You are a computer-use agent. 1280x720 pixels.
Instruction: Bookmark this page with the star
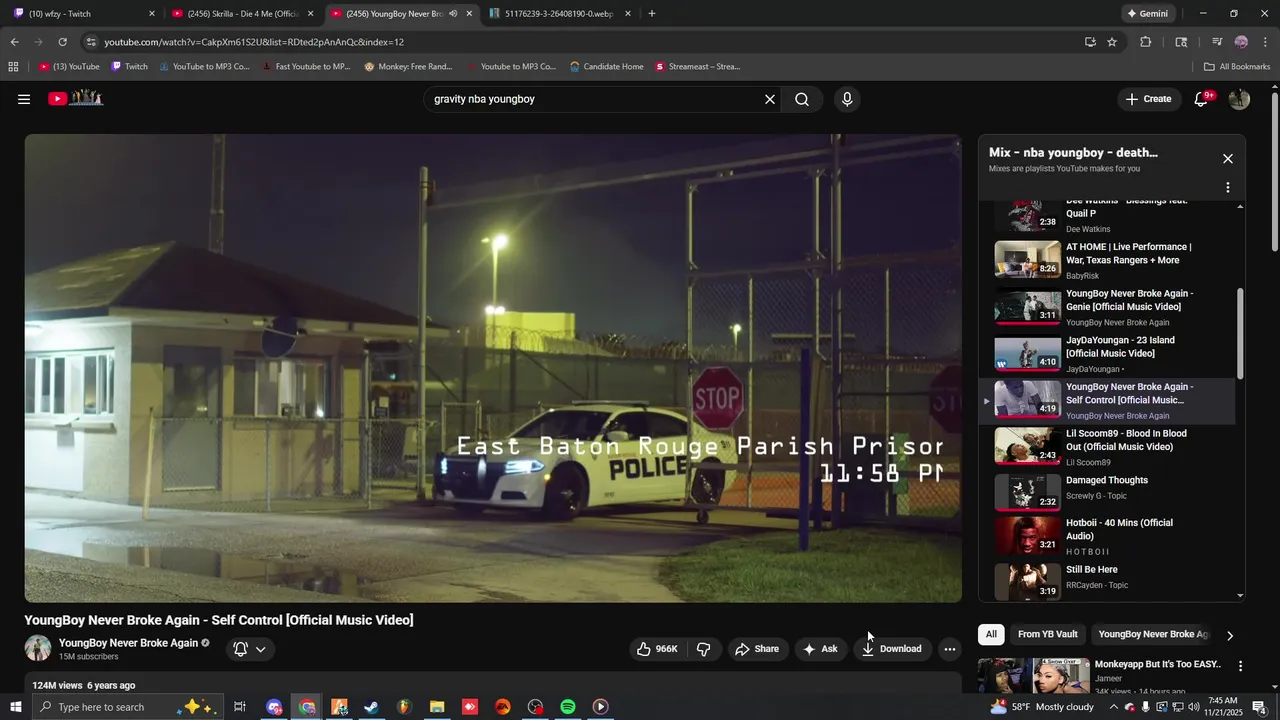pos(1112,42)
